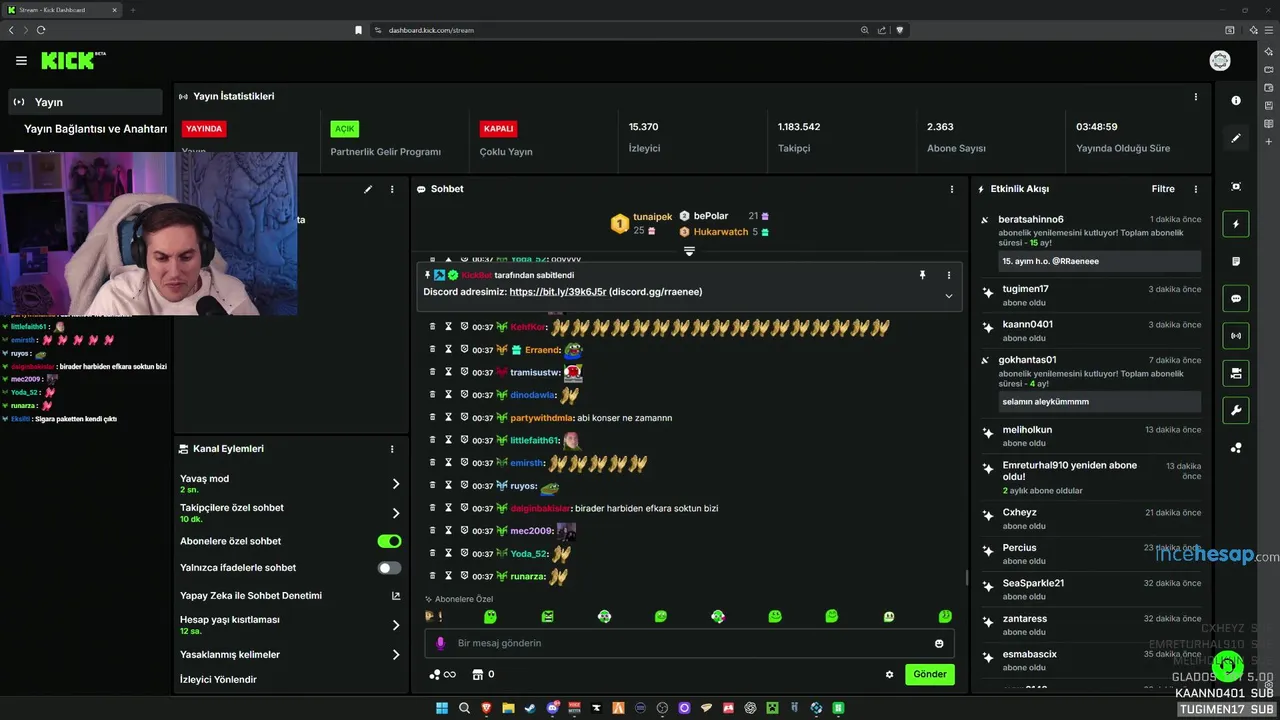1280x720 pixels.
Task: Expand Takipçilere özel sohbet settings
Action: point(396,513)
